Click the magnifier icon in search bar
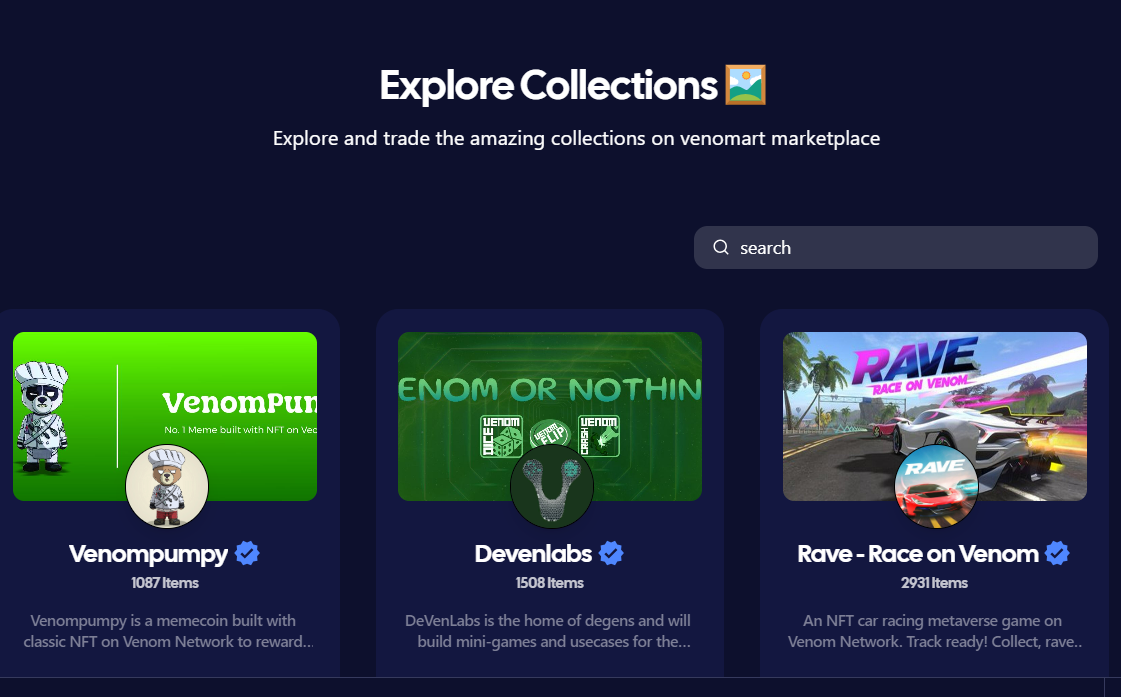 (721, 247)
